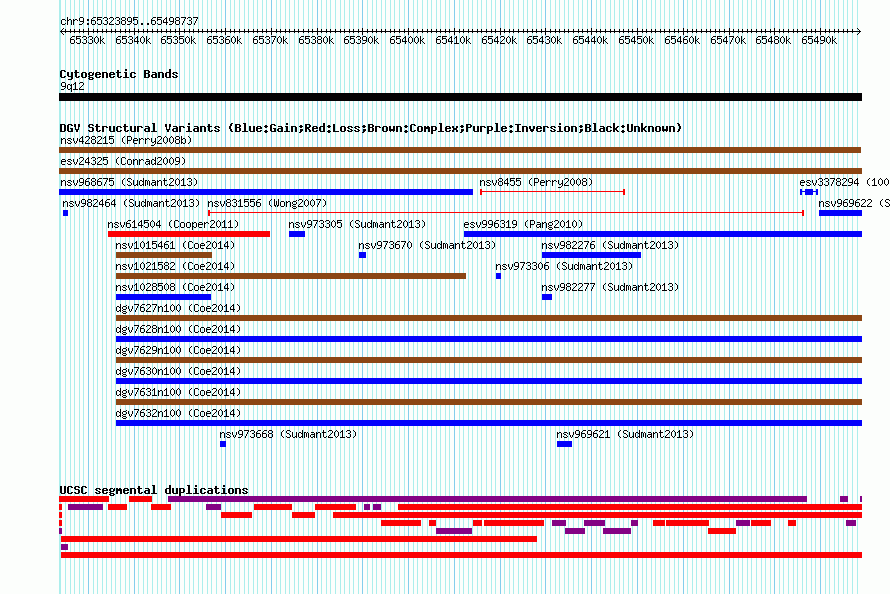890x594 pixels.
Task: Click the 65450k ruler tick label
Action: coord(636,40)
